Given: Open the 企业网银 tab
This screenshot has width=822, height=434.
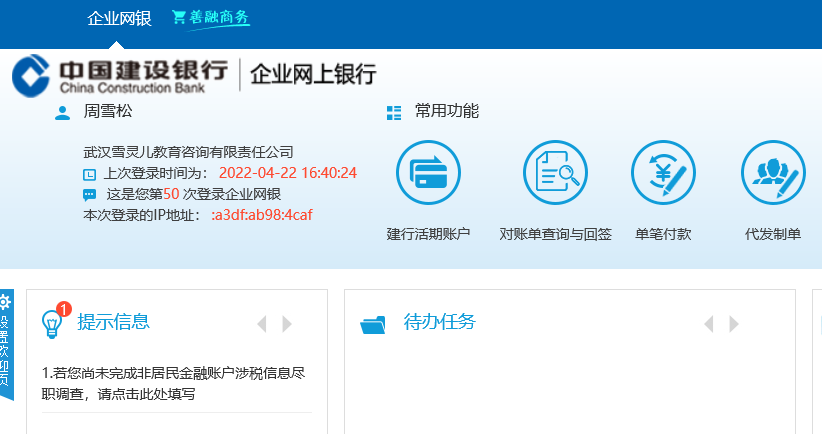Looking at the screenshot, I should (x=120, y=19).
